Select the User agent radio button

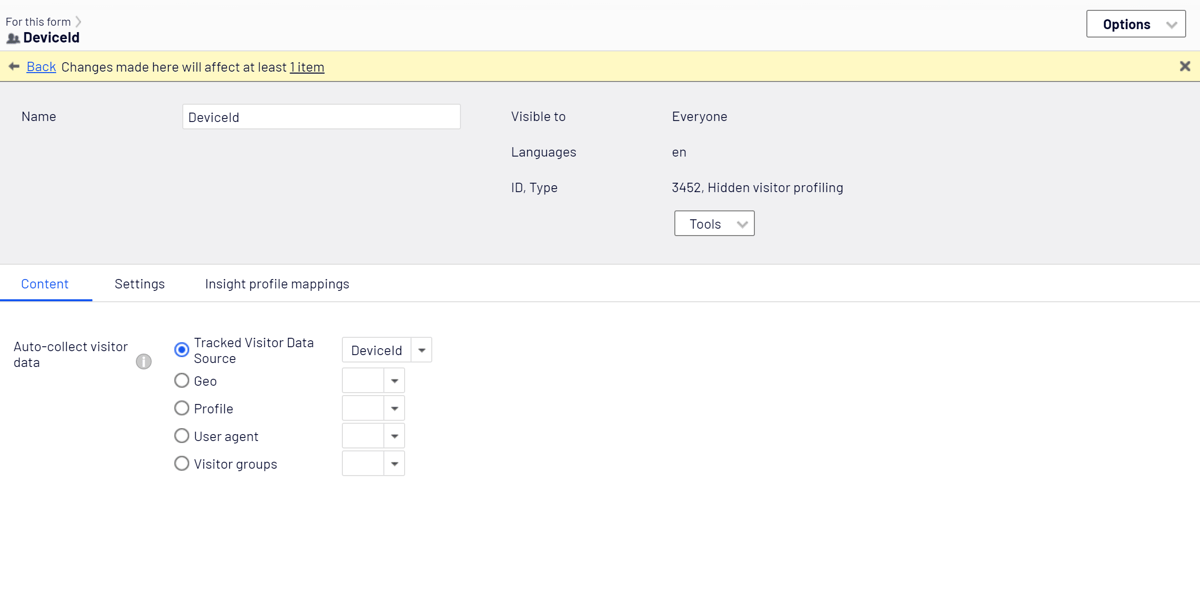[182, 436]
